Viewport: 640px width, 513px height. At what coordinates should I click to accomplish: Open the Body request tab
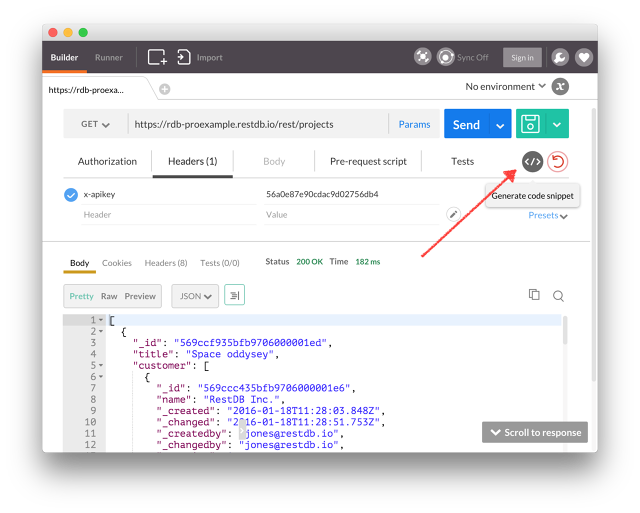(x=274, y=162)
